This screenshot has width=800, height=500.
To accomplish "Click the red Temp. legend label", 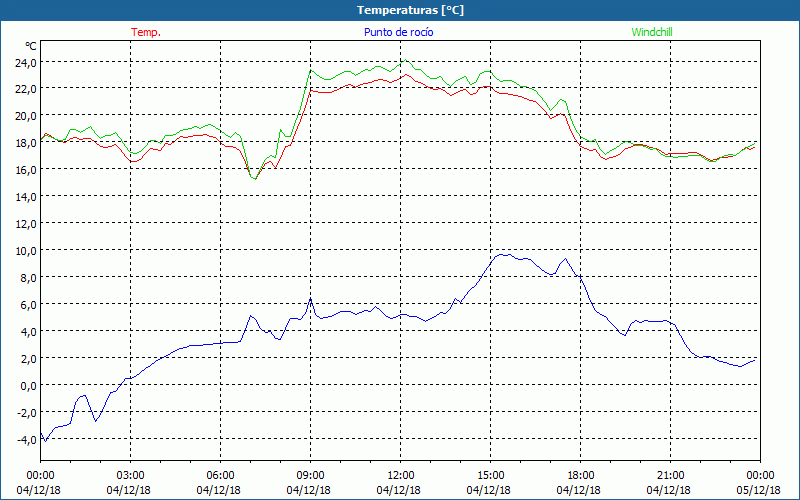I will pyautogui.click(x=146, y=32).
